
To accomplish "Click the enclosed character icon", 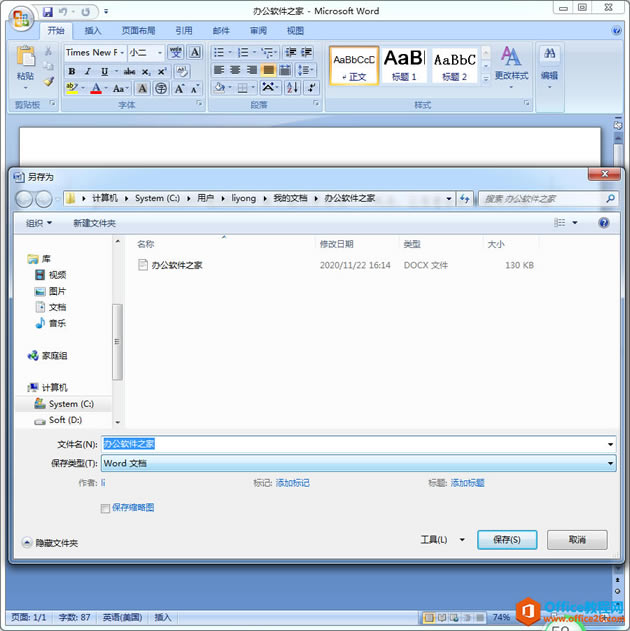I will click(161, 89).
